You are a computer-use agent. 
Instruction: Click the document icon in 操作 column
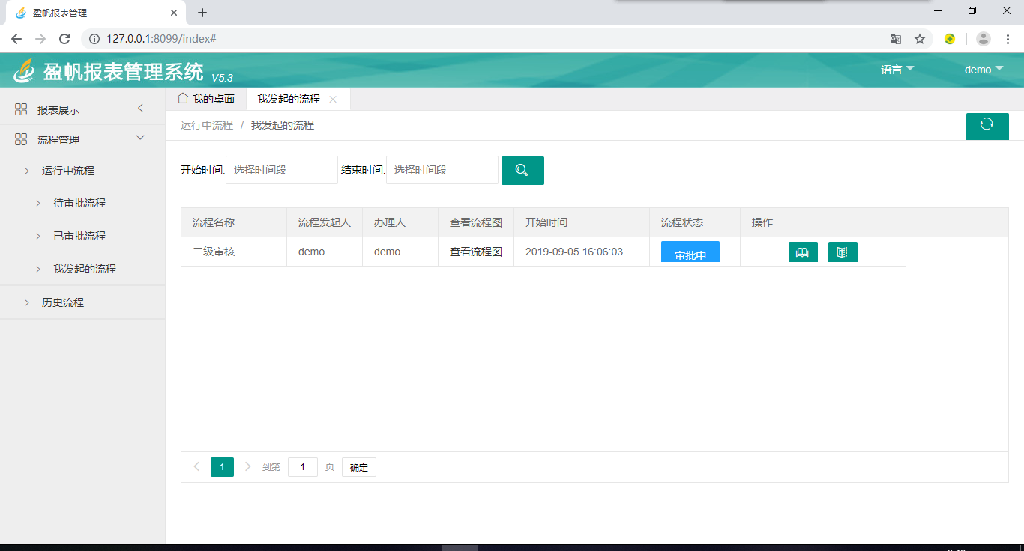point(842,253)
